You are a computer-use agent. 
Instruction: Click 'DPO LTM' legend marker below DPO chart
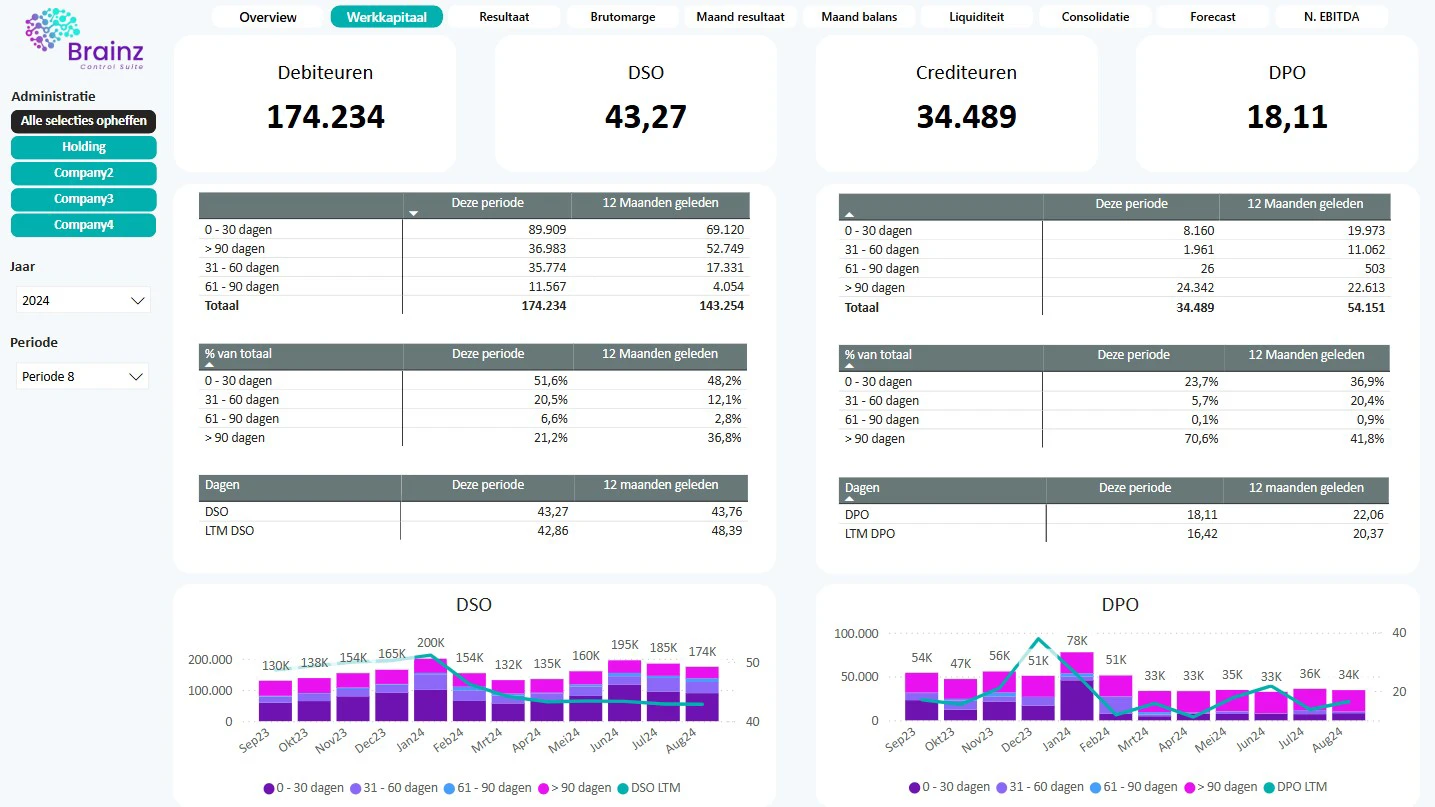pos(1267,787)
